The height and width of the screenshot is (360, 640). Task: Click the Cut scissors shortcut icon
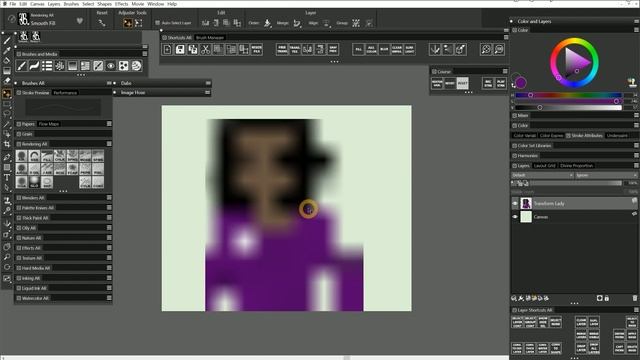[205, 49]
